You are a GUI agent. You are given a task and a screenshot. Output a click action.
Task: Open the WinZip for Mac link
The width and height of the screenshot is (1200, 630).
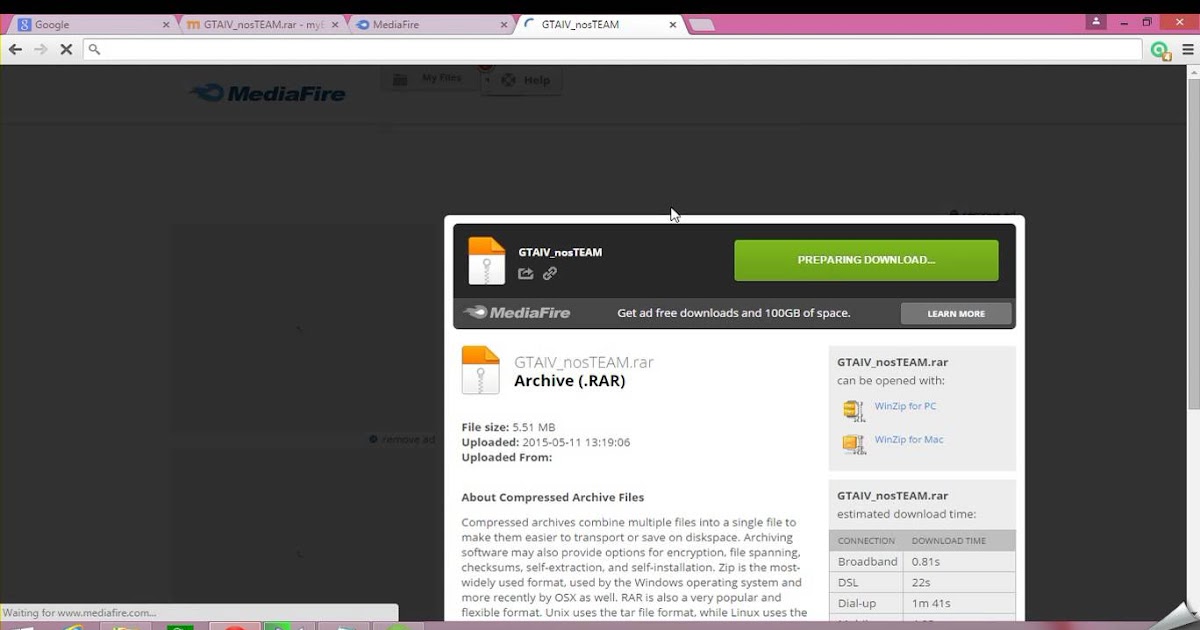pos(909,439)
